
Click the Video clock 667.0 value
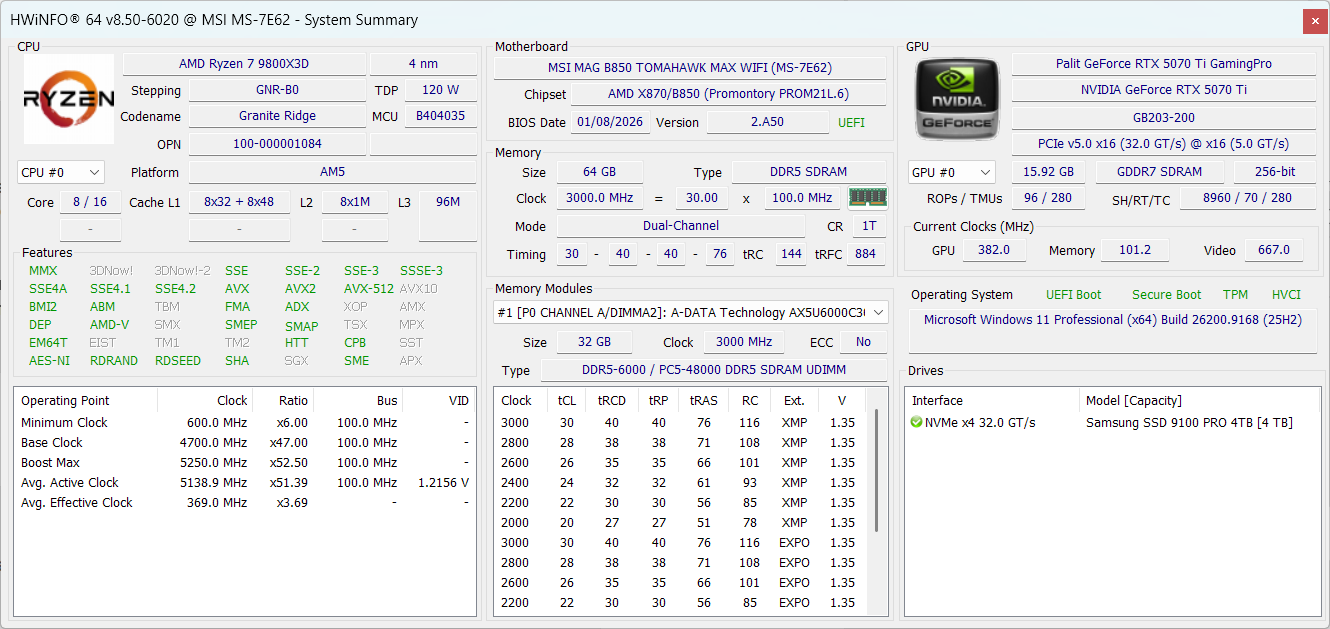[x=1273, y=250]
